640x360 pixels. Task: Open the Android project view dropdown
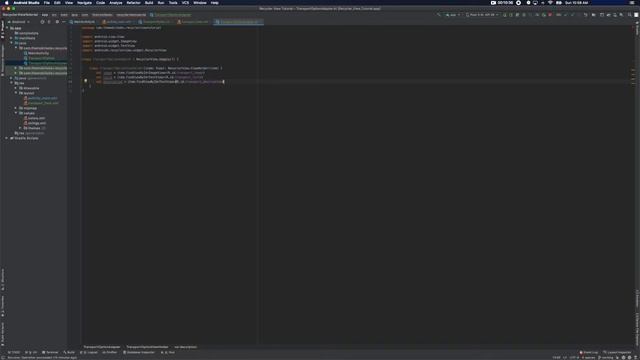18,22
